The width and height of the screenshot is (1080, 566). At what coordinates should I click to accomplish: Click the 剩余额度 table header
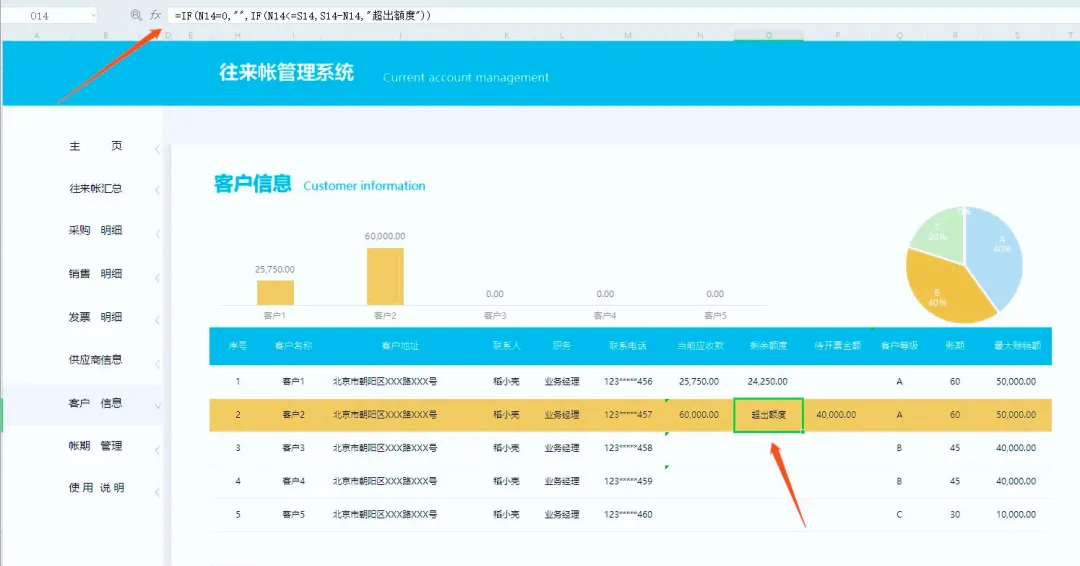click(769, 346)
